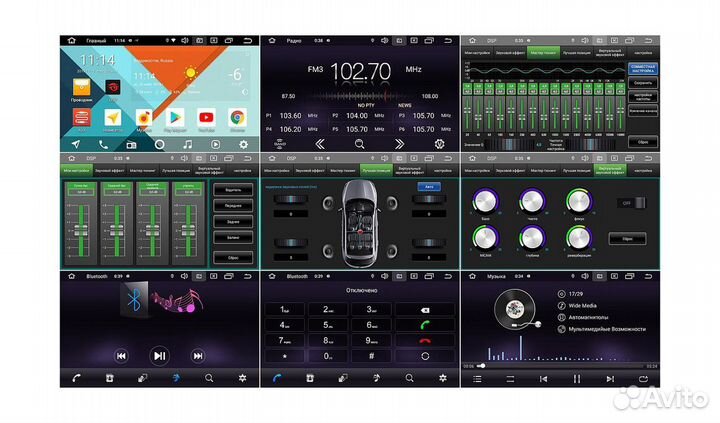Seek backward with radio double-chevron left
Screen dimensions: 720x423
pos(320,143)
